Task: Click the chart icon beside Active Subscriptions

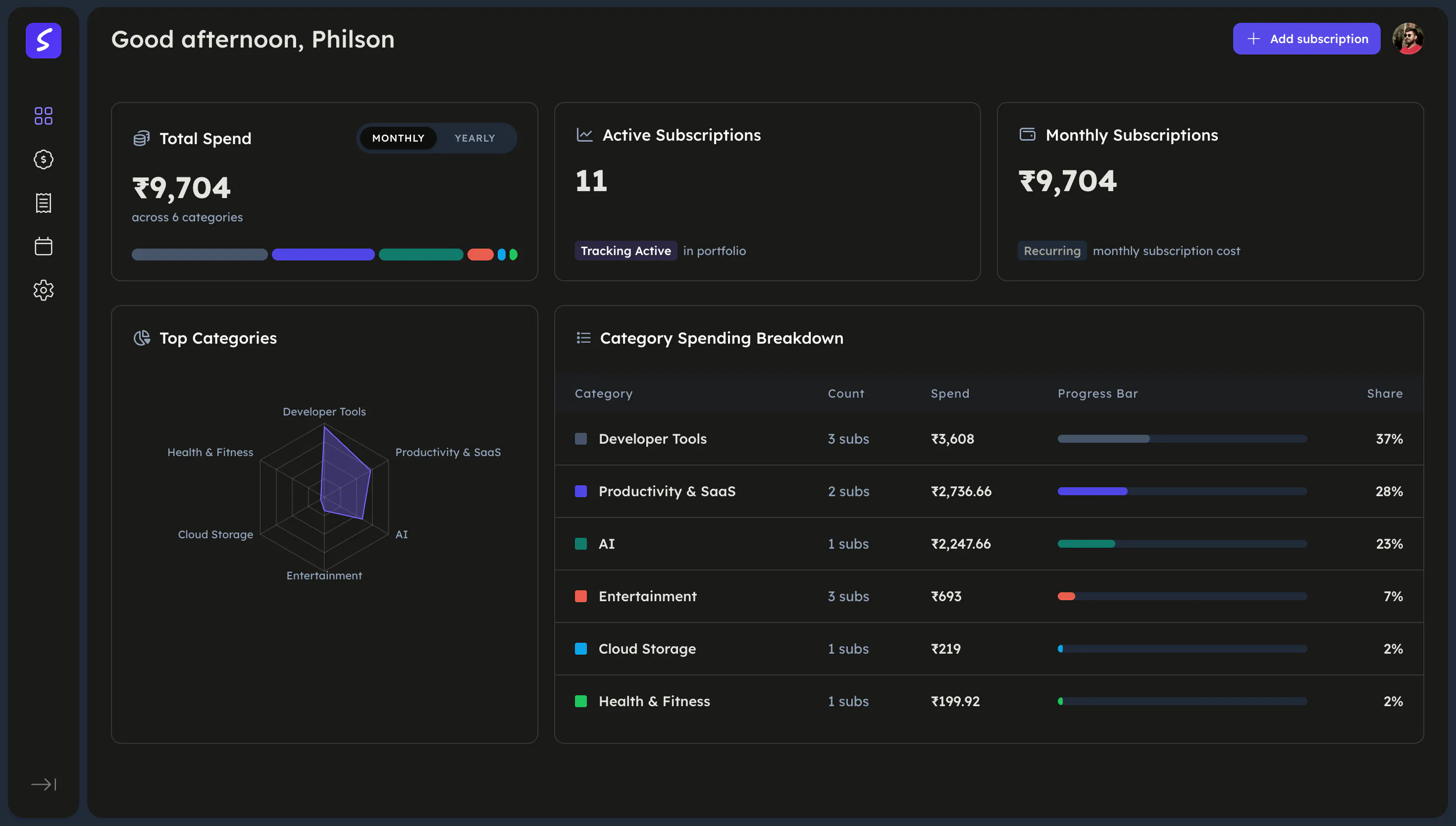Action: pyautogui.click(x=584, y=135)
